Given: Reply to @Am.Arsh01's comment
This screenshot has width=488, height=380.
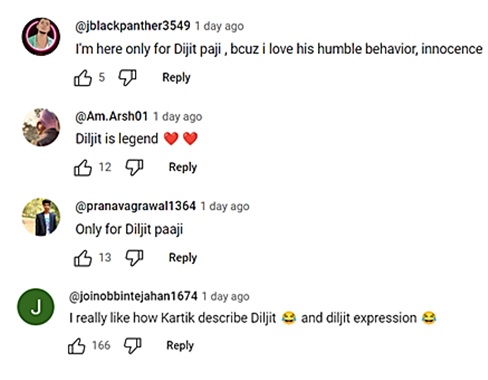Looking at the screenshot, I should coord(183,167).
